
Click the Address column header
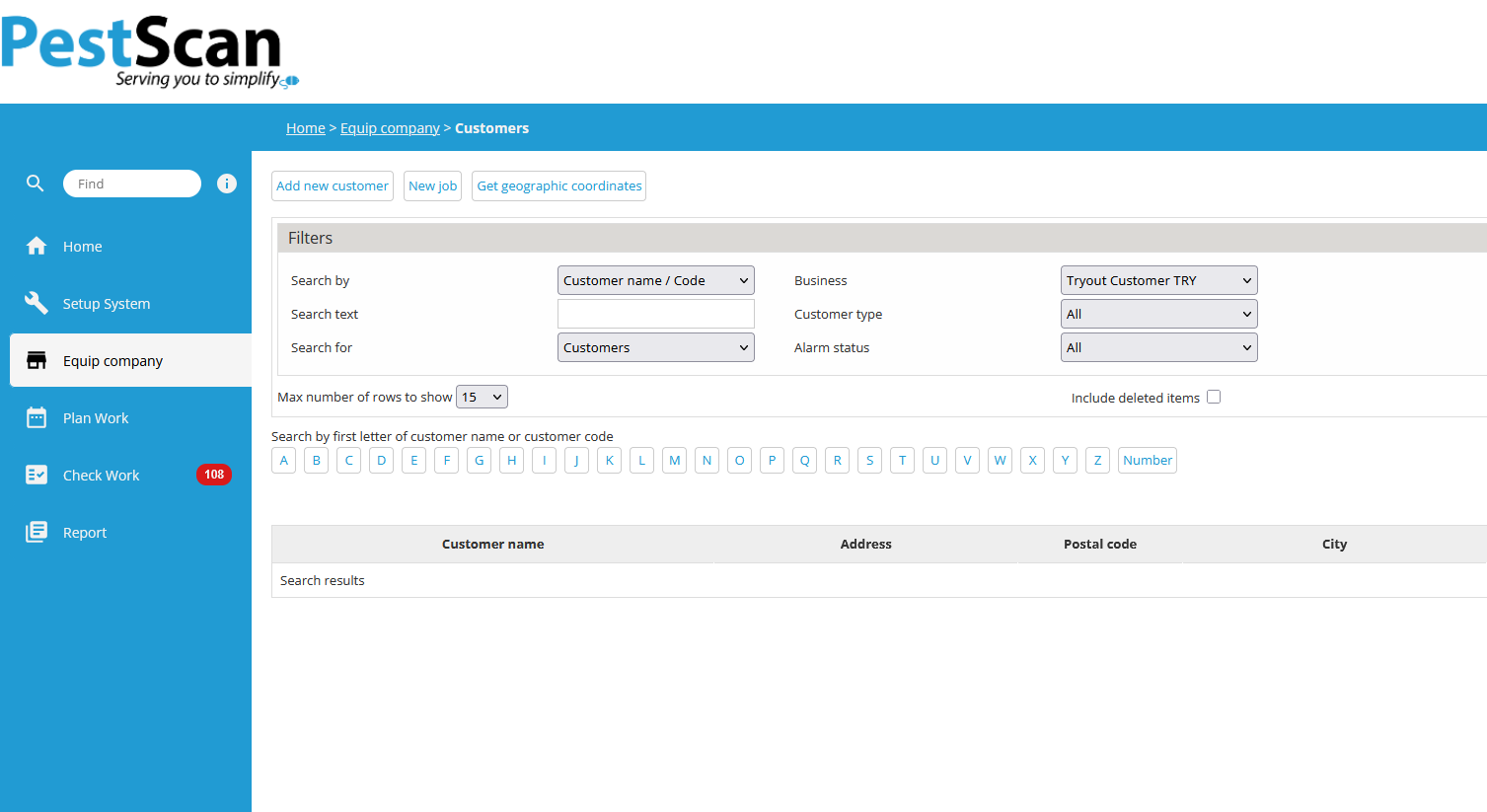tap(866, 544)
